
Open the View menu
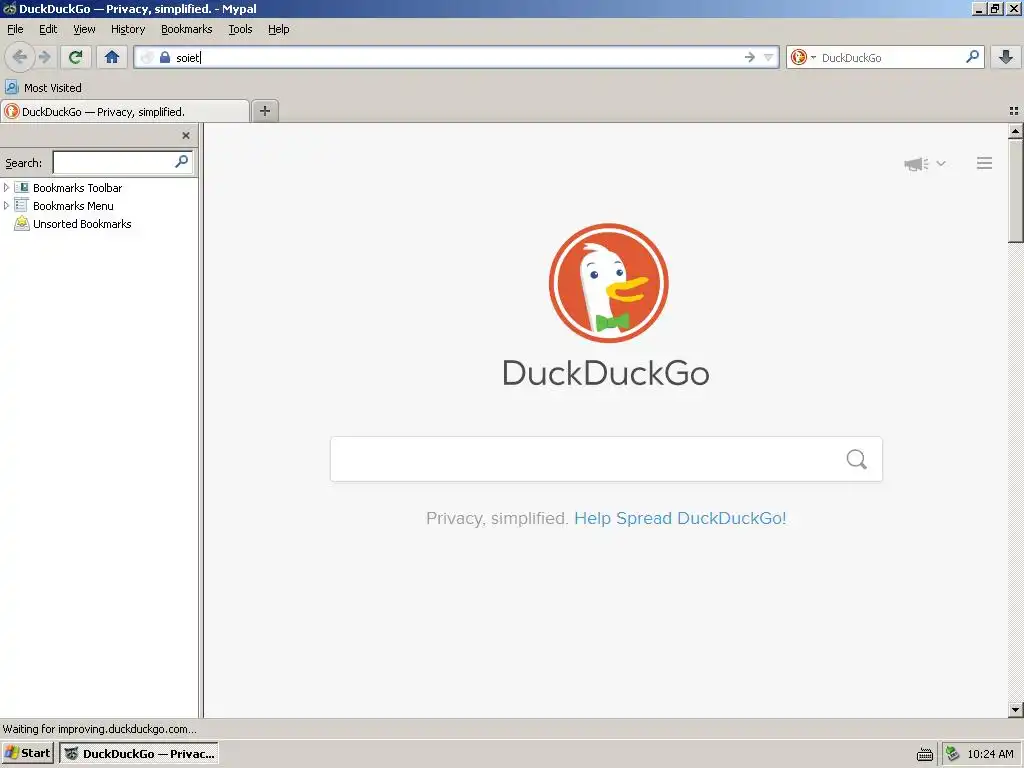[x=84, y=29]
